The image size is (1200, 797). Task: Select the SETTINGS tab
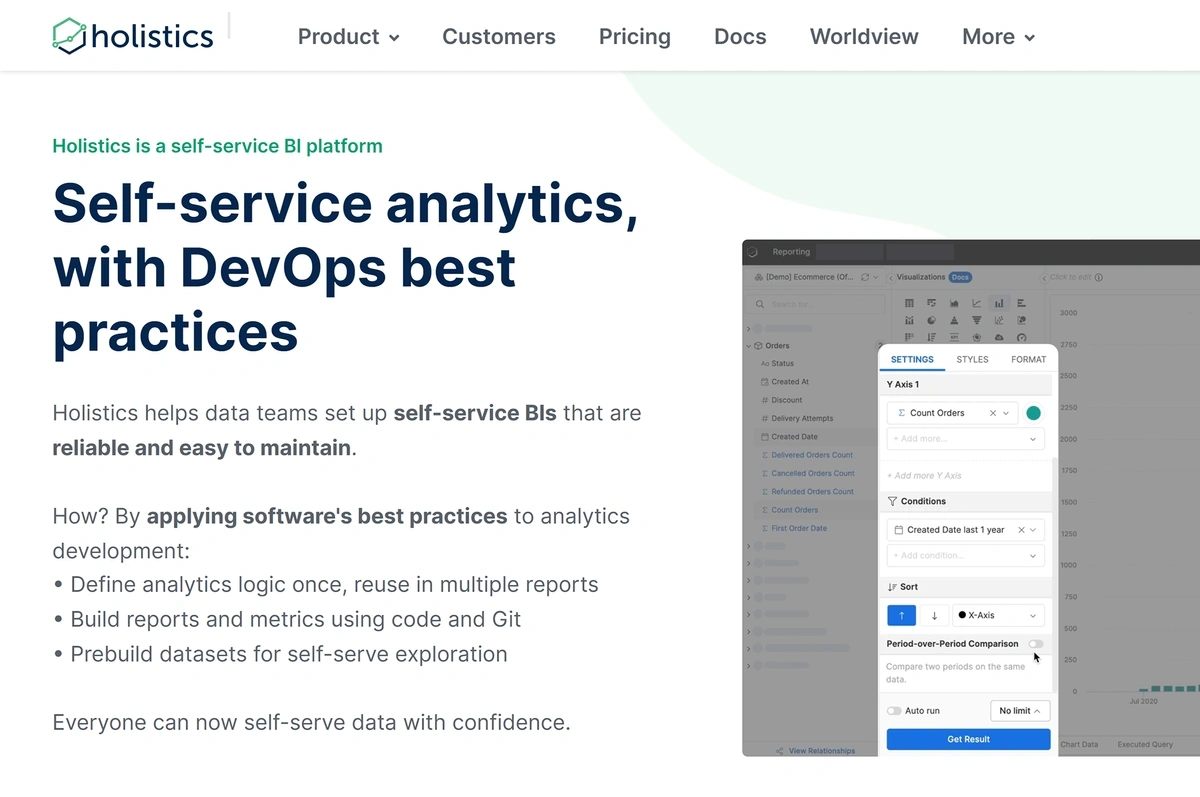912,359
